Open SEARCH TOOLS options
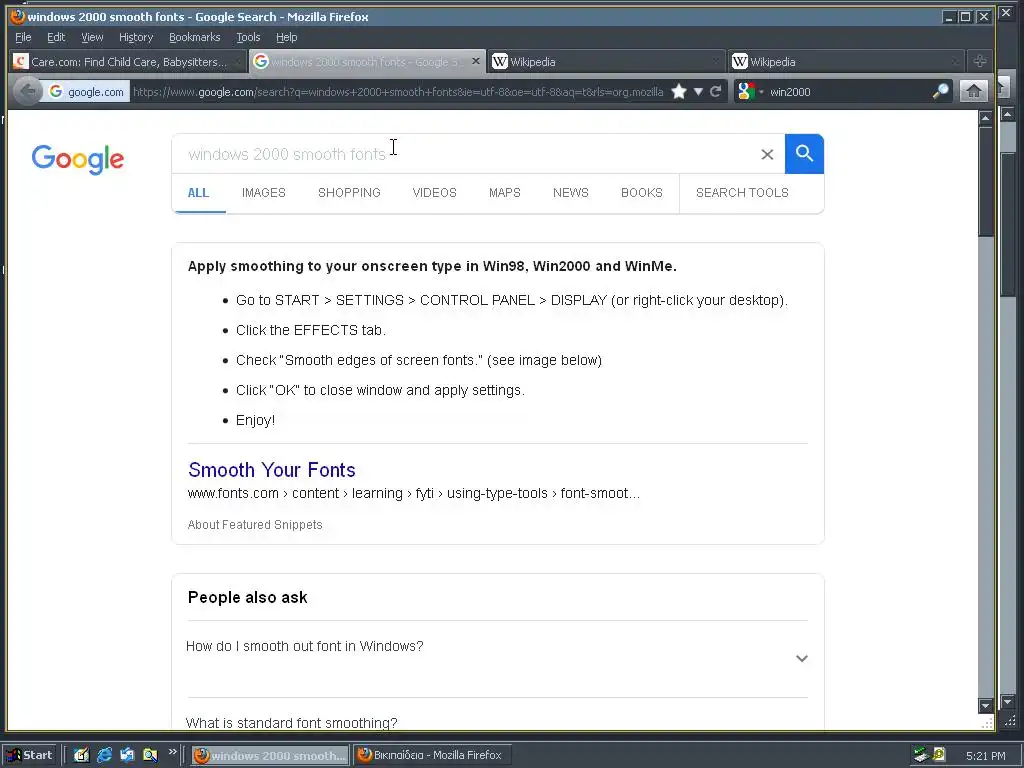The width and height of the screenshot is (1024, 768). coord(743,193)
